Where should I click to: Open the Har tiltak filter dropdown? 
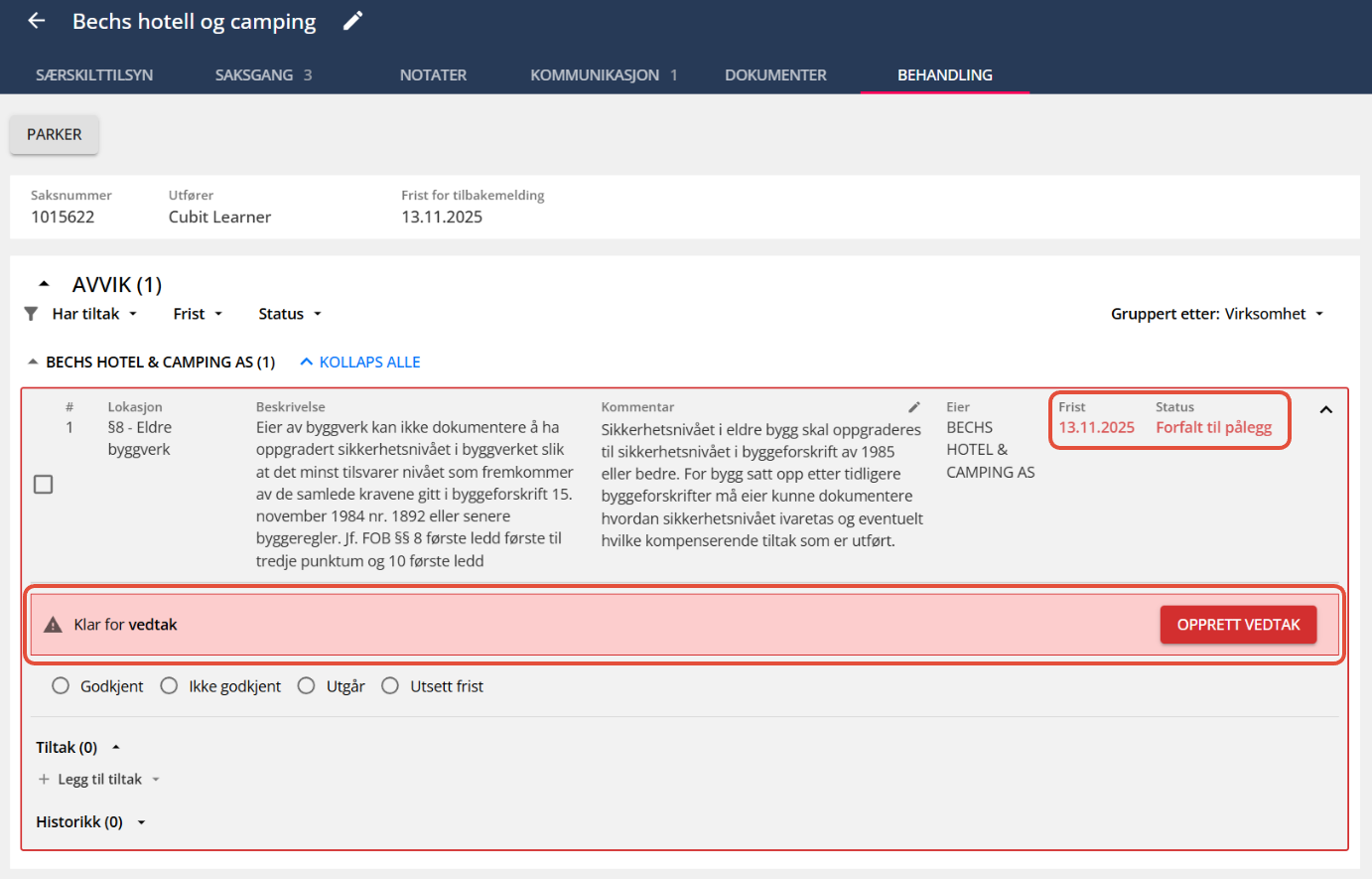(94, 314)
